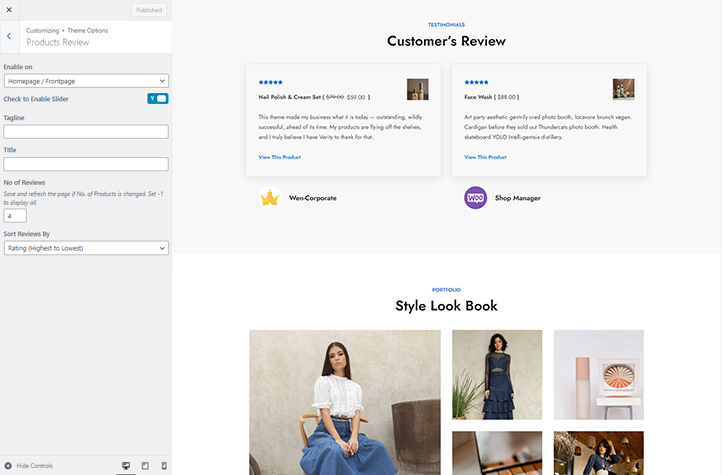Viewport: 722px width, 475px height.
Task: Click the Products Review section title
Action: [58, 42]
